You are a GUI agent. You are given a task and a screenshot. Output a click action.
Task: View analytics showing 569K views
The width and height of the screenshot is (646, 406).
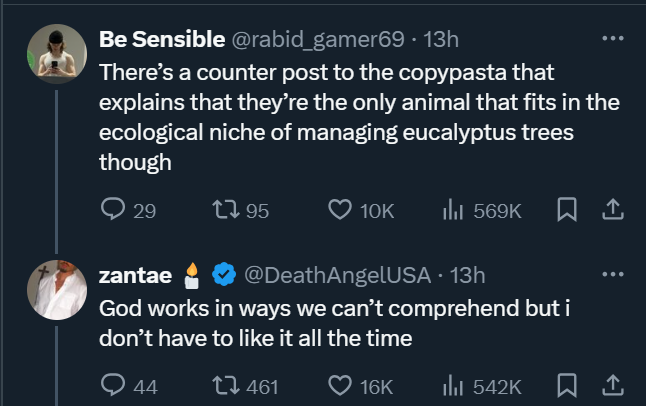tap(452, 210)
